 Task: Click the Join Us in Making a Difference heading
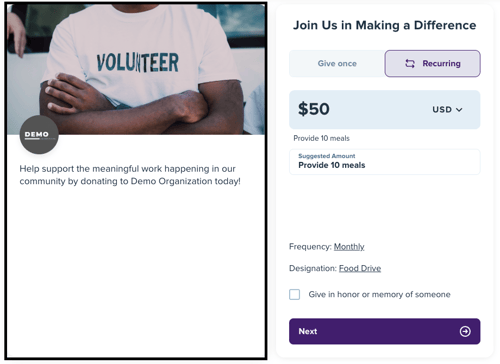384,25
